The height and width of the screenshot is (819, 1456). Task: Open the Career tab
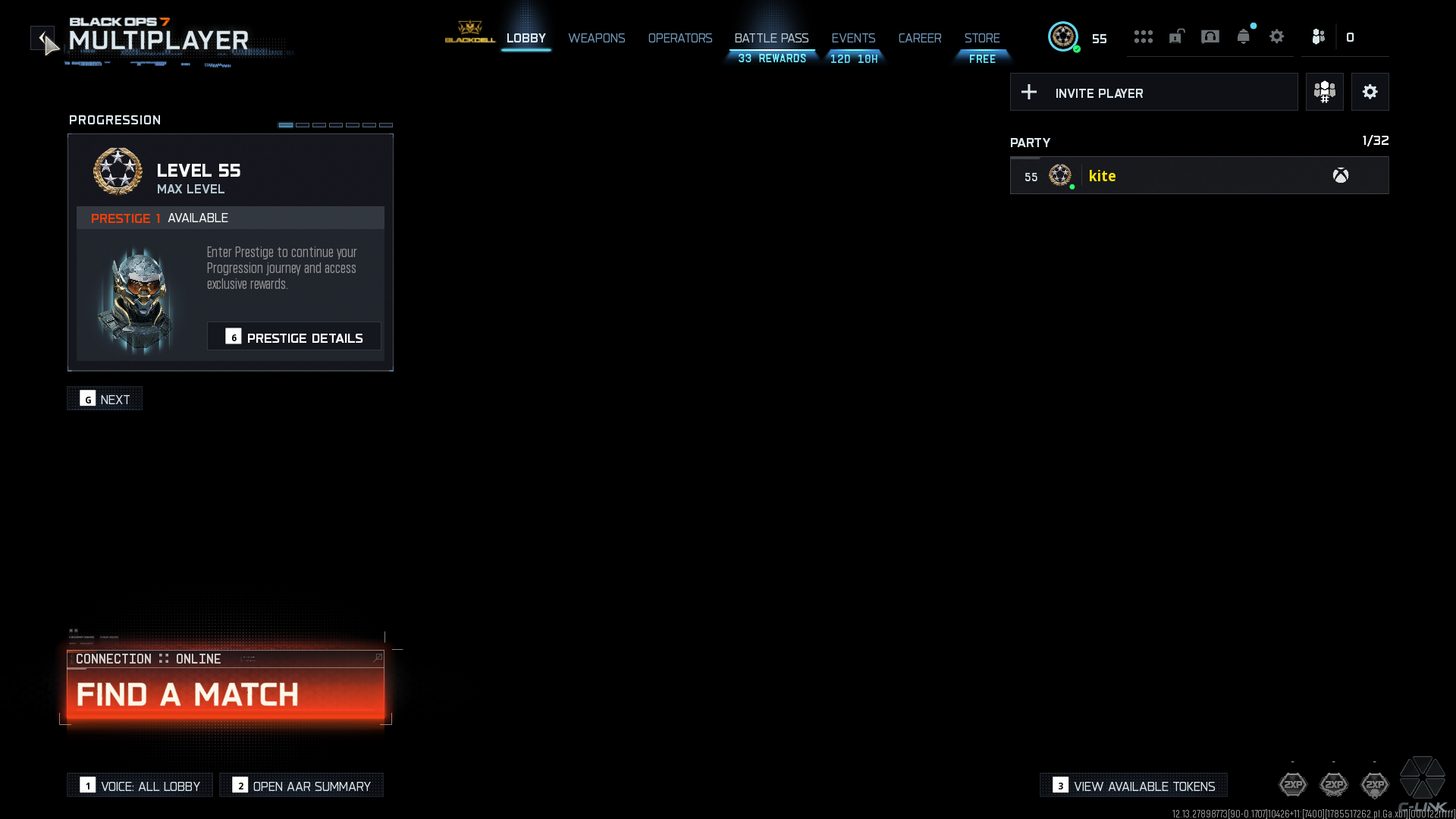(920, 38)
